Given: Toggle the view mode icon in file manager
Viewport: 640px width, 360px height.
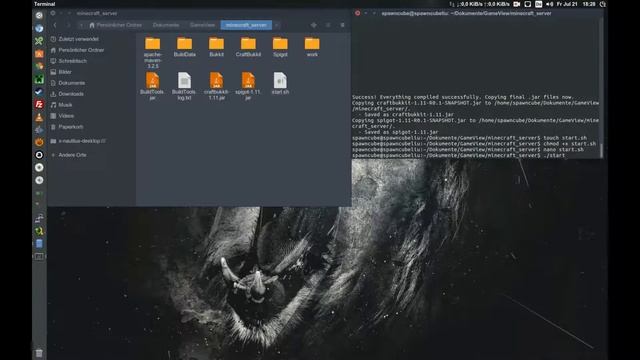Looking at the screenshot, I should pos(328,25).
